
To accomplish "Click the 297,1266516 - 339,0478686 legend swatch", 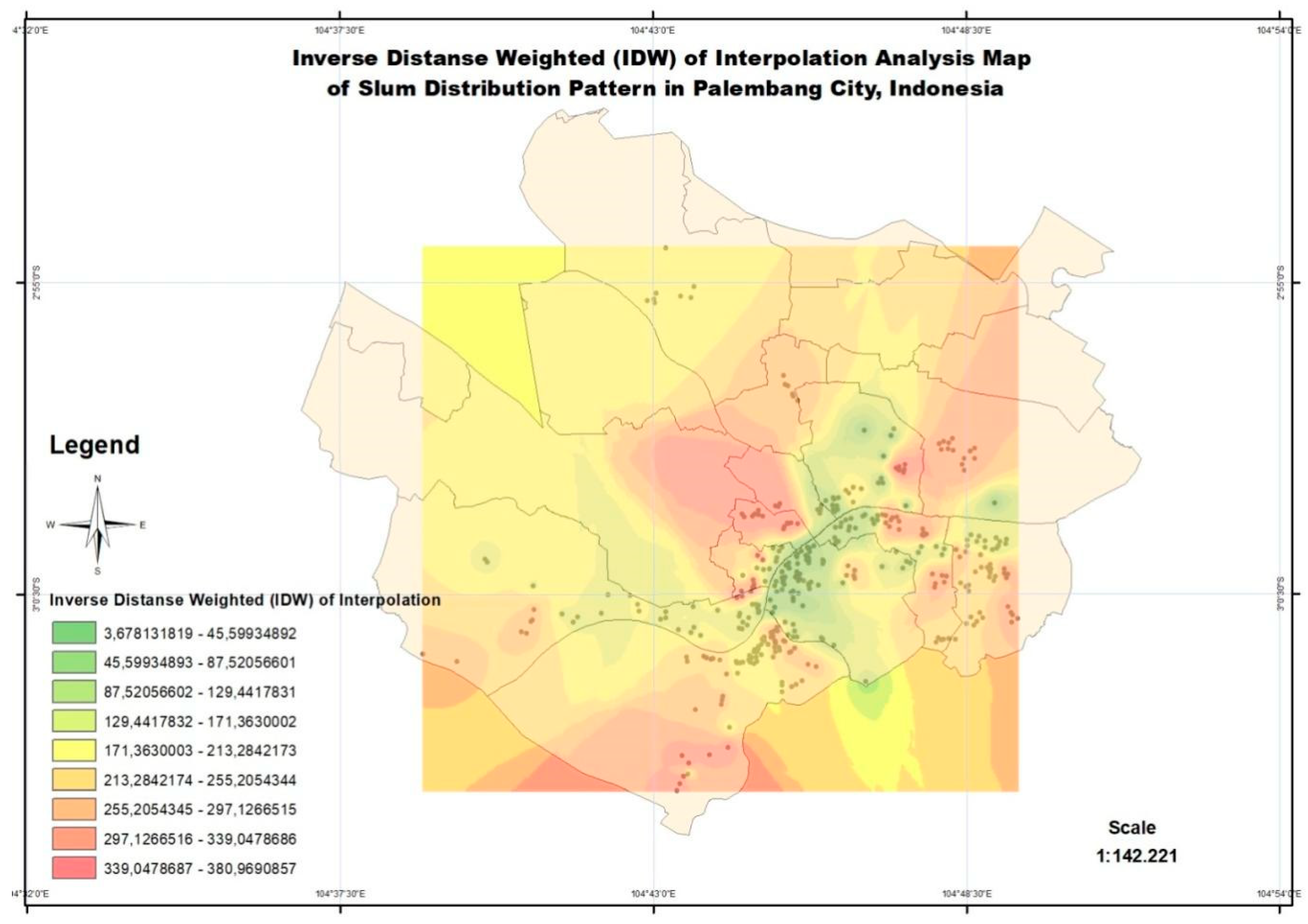I will pos(74,839).
